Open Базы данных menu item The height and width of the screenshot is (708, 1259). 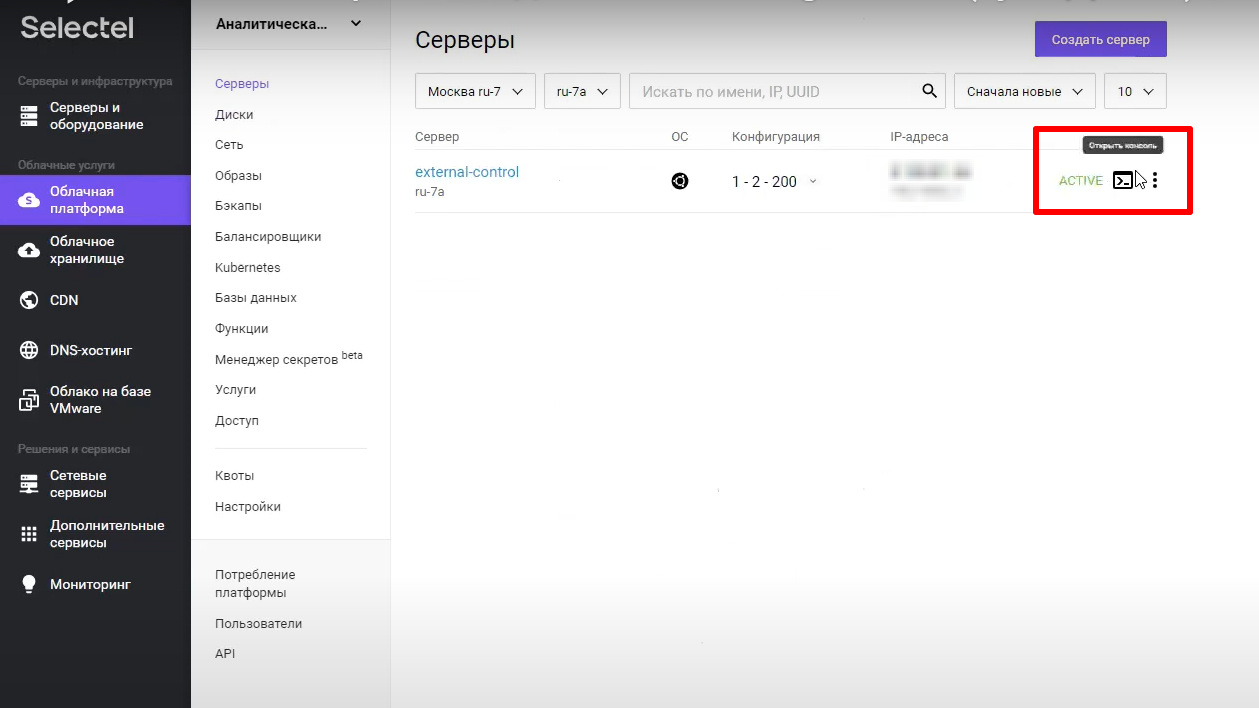255,298
